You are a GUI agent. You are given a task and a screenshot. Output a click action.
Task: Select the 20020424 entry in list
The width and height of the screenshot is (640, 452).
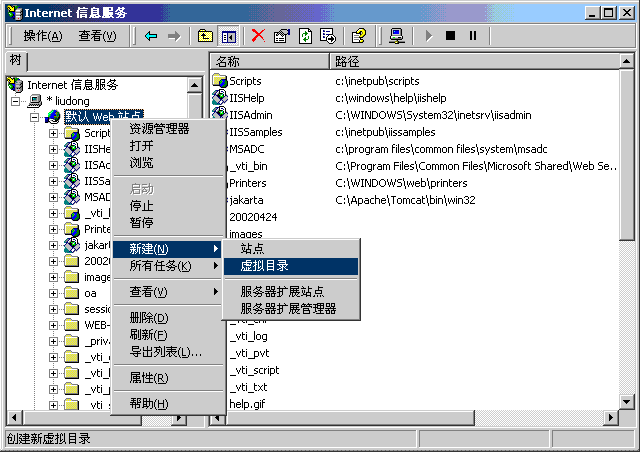pyautogui.click(x=253, y=217)
